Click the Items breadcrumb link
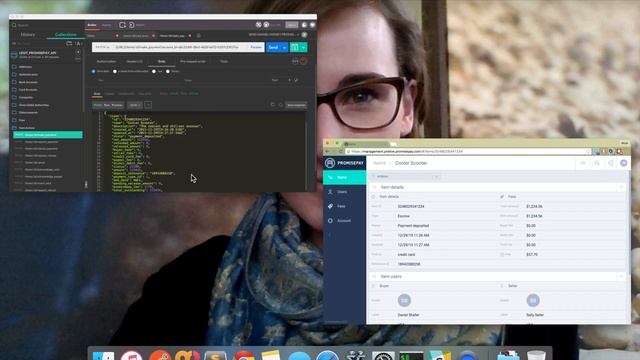 (379, 163)
